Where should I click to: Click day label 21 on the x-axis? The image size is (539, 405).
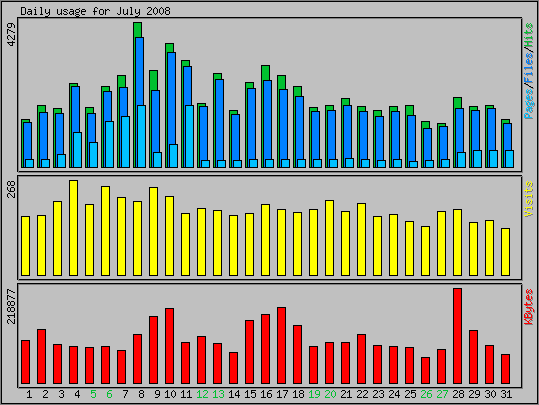pos(346,394)
